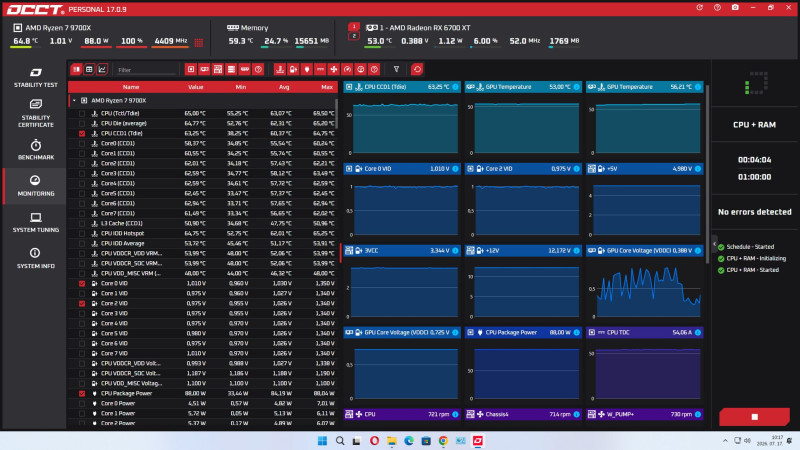Sort by the Max column header
The width and height of the screenshot is (800, 450).
(327, 87)
